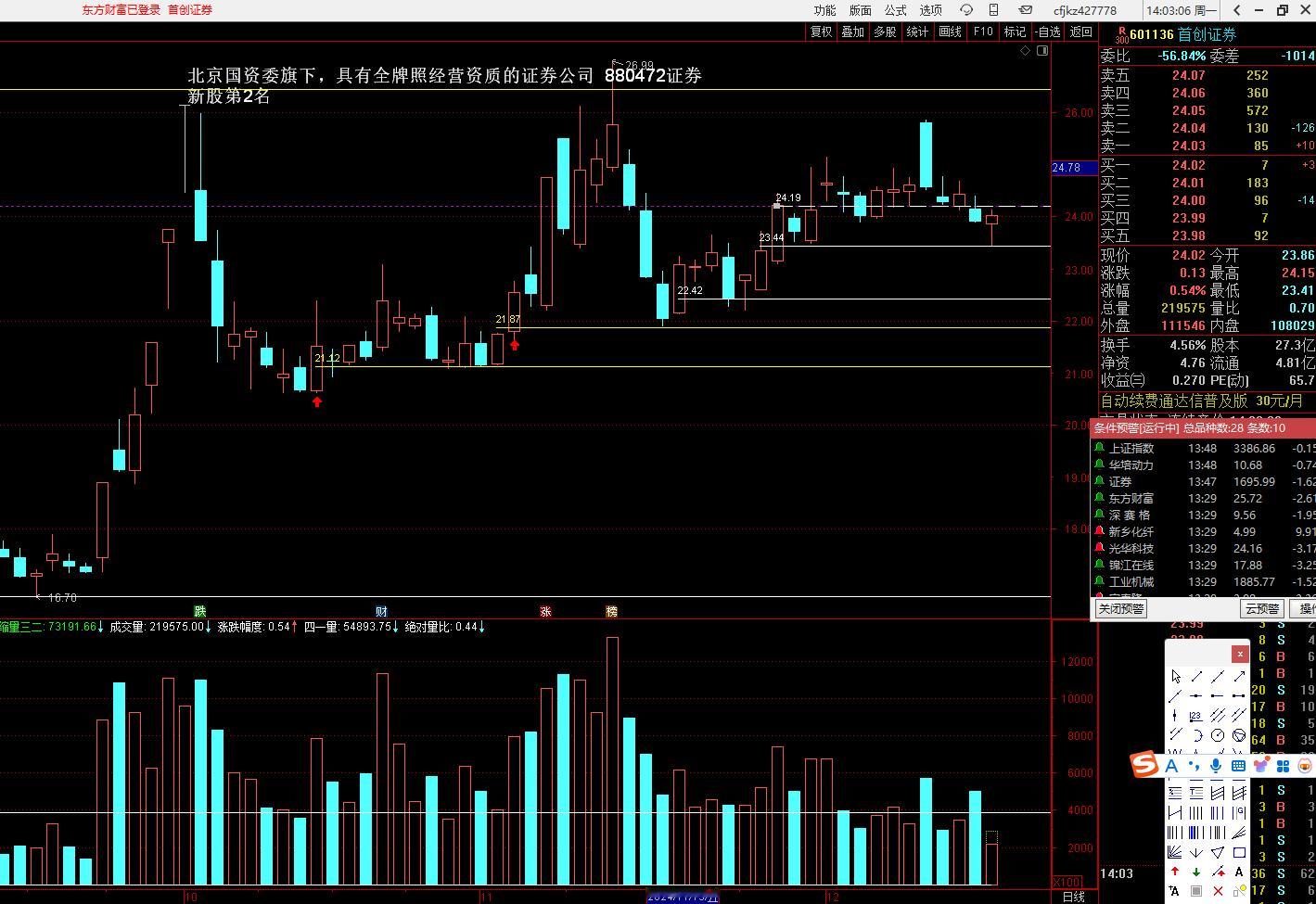Open the Sogou skin shirt icon
Screen dimensions: 1316x904
tap(1260, 766)
